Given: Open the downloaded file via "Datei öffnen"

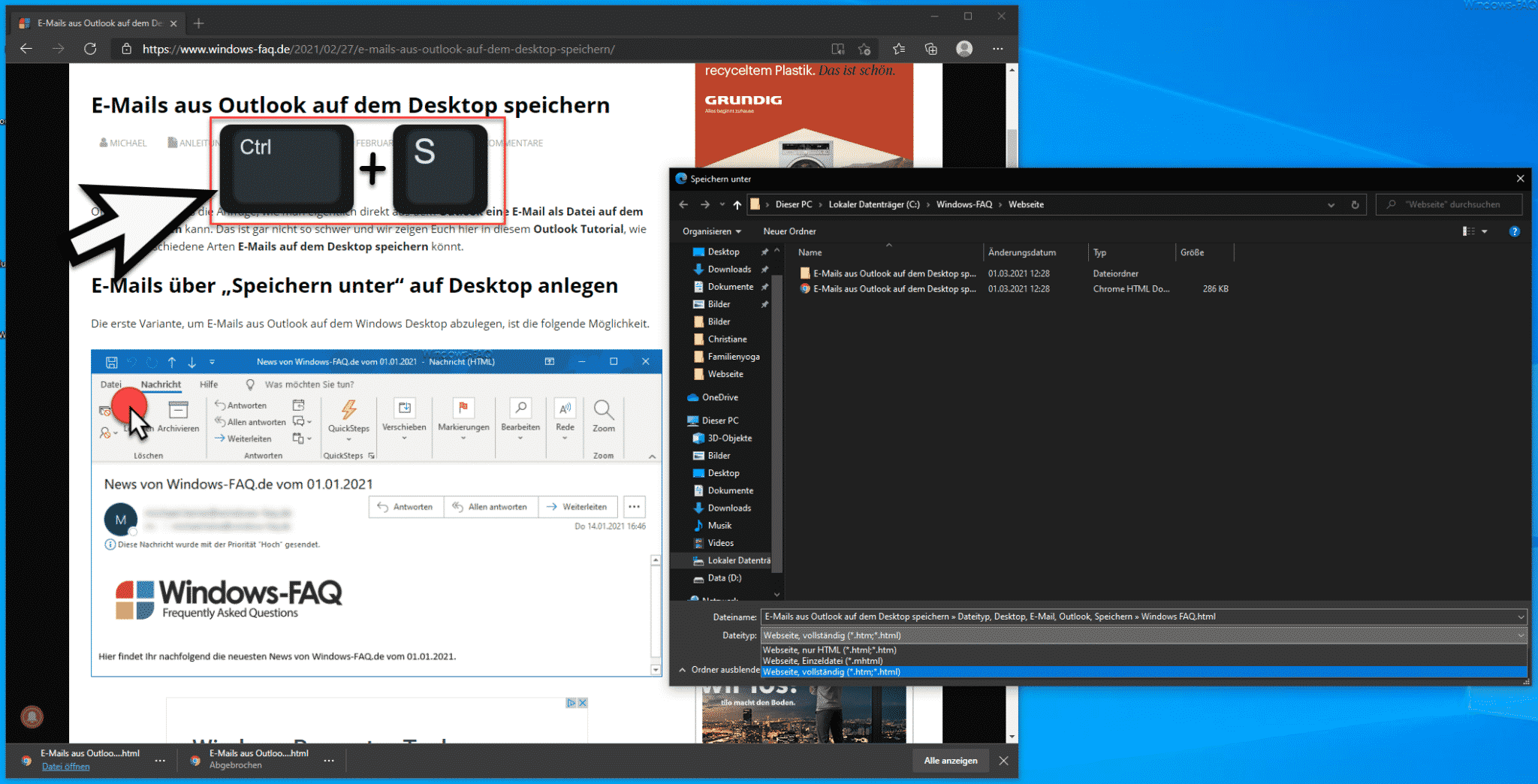Looking at the screenshot, I should click(66, 766).
